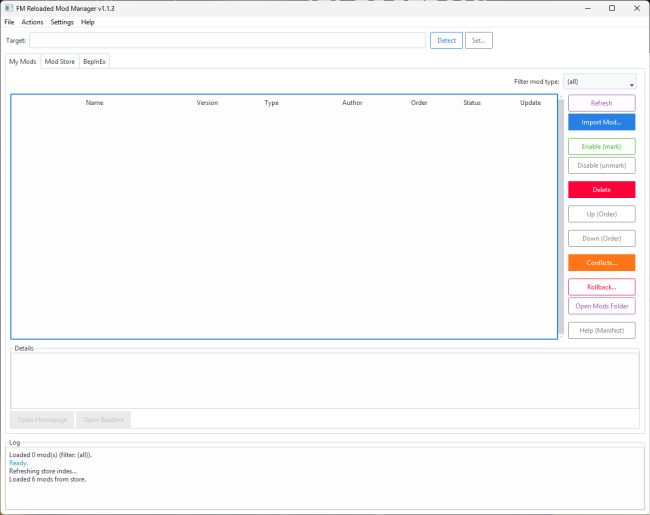Screen dimensions: 650x515
Task: Open the Actions menu
Action: [x=33, y=22]
